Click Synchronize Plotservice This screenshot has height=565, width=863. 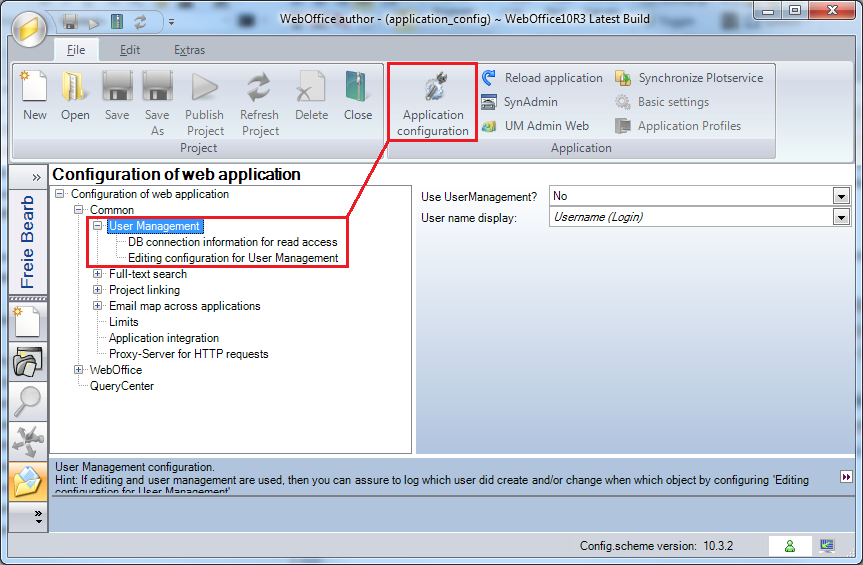coord(689,78)
